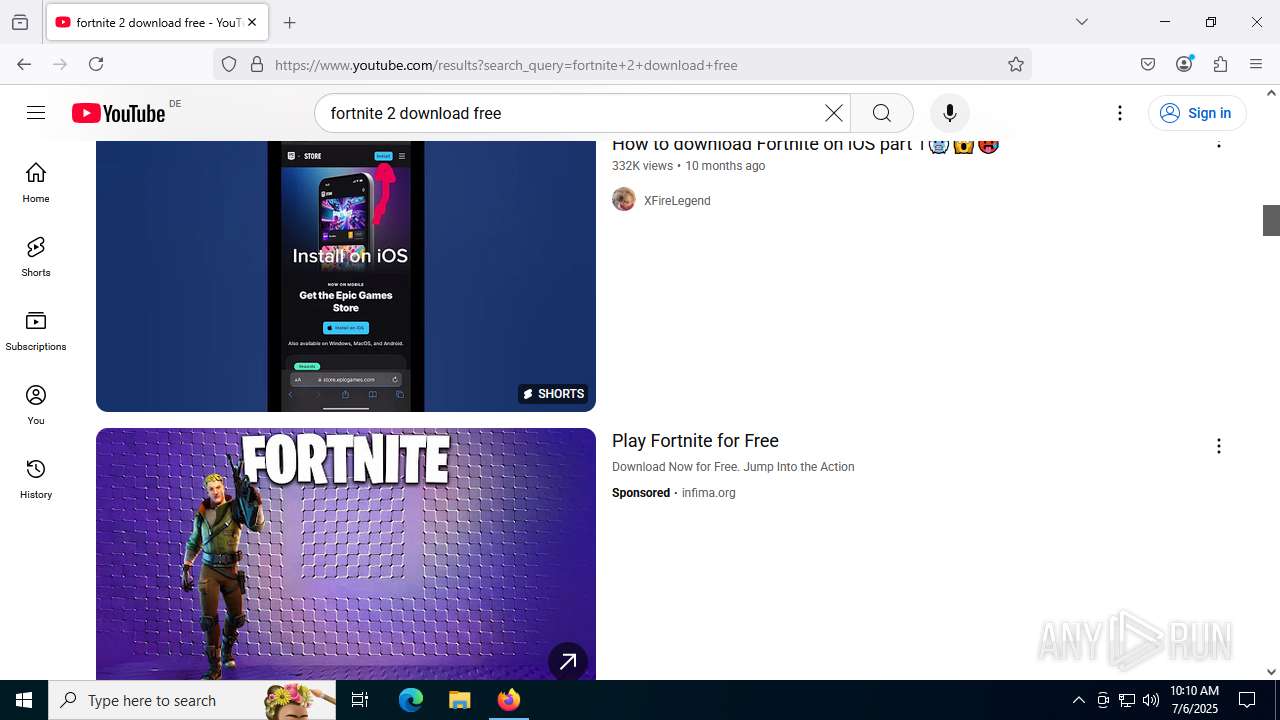Open the Windows Start menu
This screenshot has height=720, width=1280.
[24, 700]
